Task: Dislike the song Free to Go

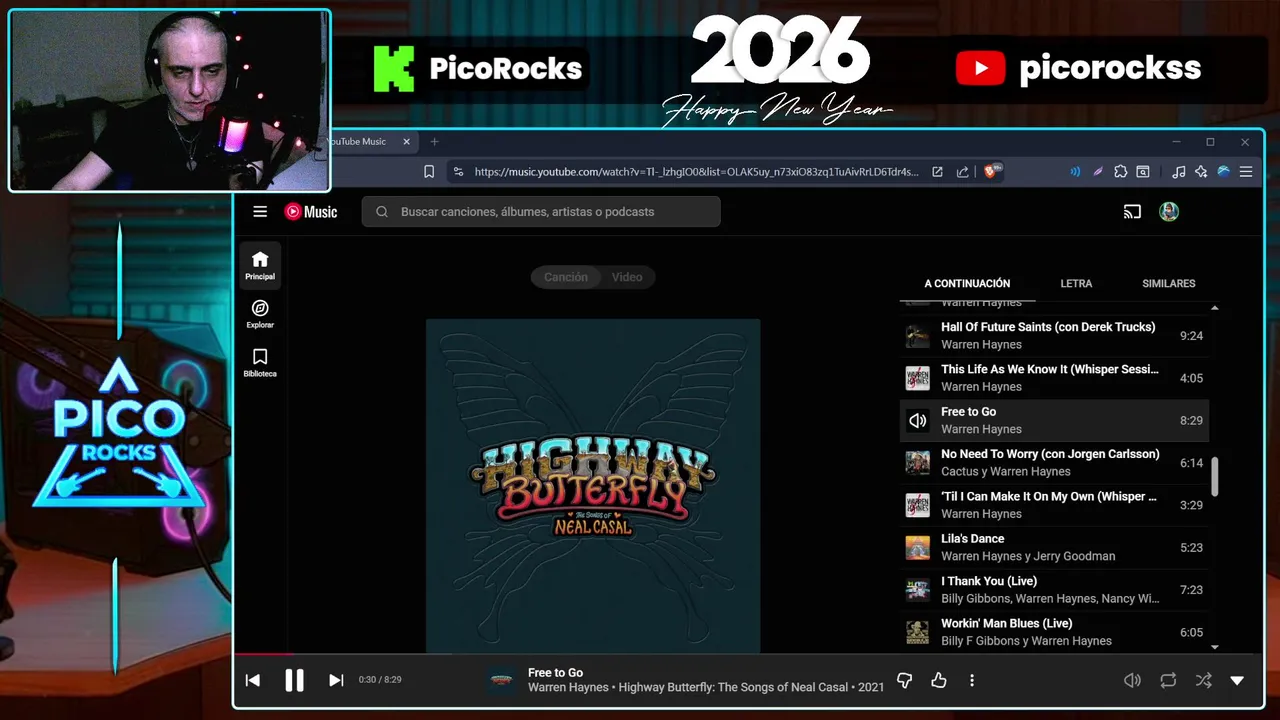Action: tap(905, 680)
